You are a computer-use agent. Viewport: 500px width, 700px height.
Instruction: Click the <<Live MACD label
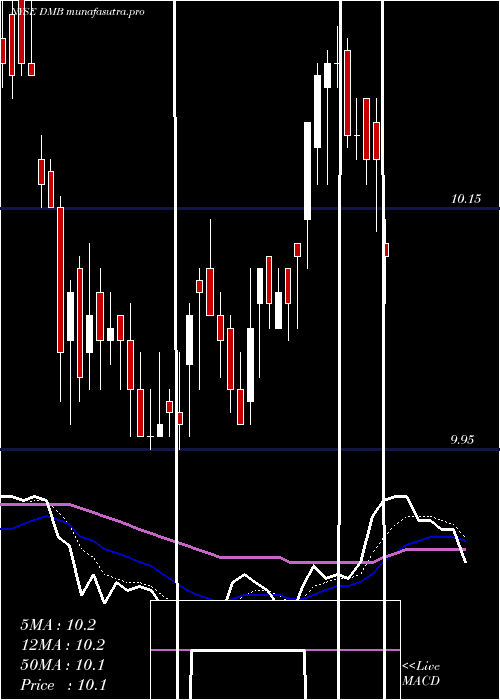421,674
